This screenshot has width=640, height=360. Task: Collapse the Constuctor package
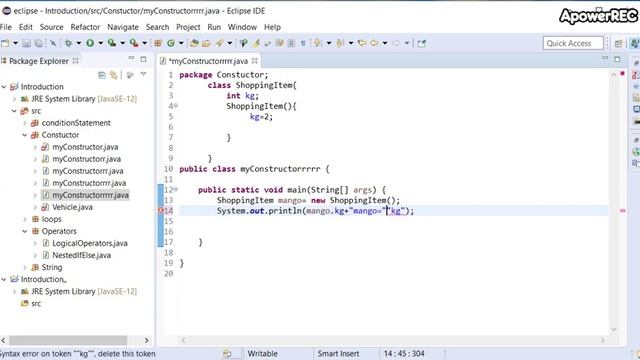25,135
